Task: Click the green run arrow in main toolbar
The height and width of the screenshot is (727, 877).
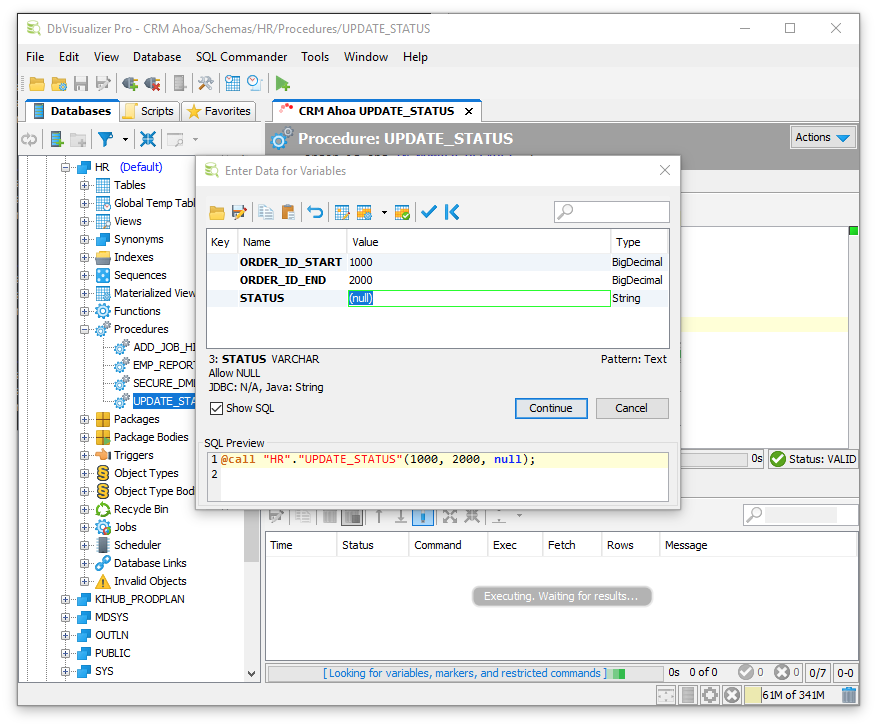Action: pos(283,83)
